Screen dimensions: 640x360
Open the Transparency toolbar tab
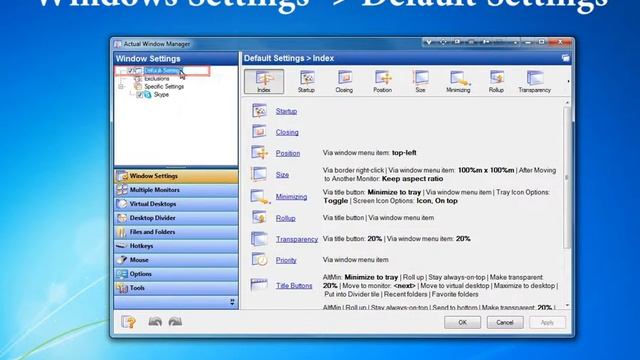pos(534,81)
